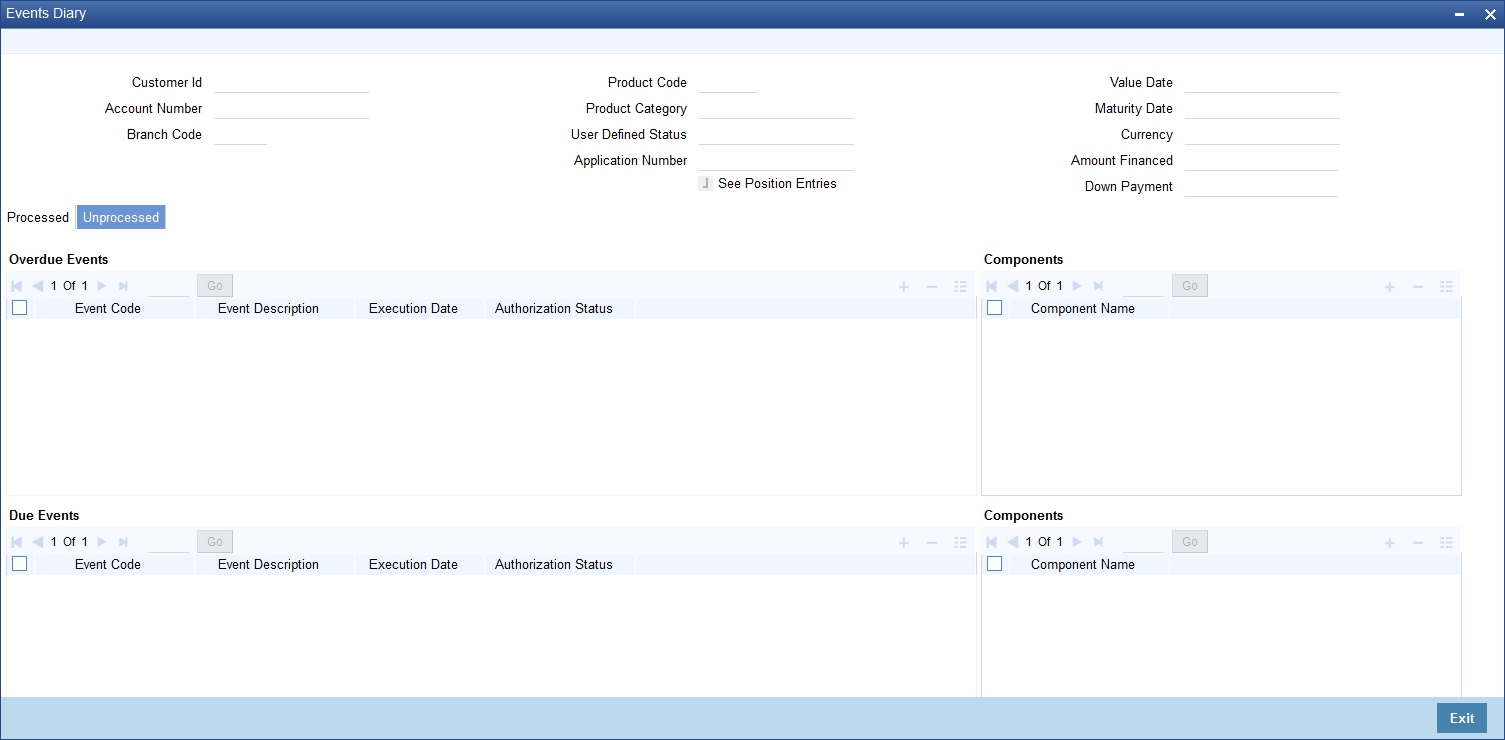Image resolution: width=1505 pixels, height=740 pixels.
Task: Go to next page of Due Events grid
Action: click(x=102, y=542)
